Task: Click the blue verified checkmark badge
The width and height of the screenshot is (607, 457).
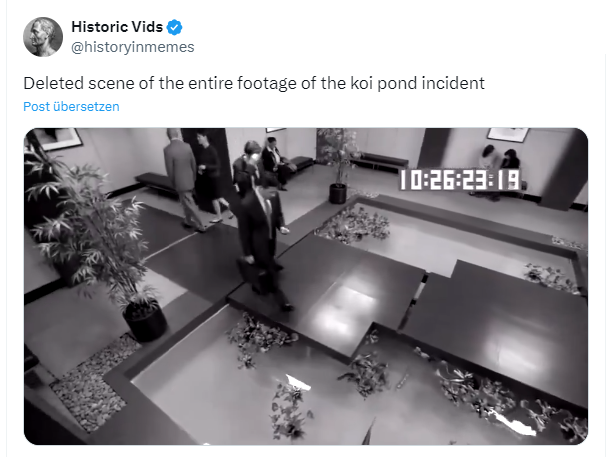Action: (x=175, y=27)
